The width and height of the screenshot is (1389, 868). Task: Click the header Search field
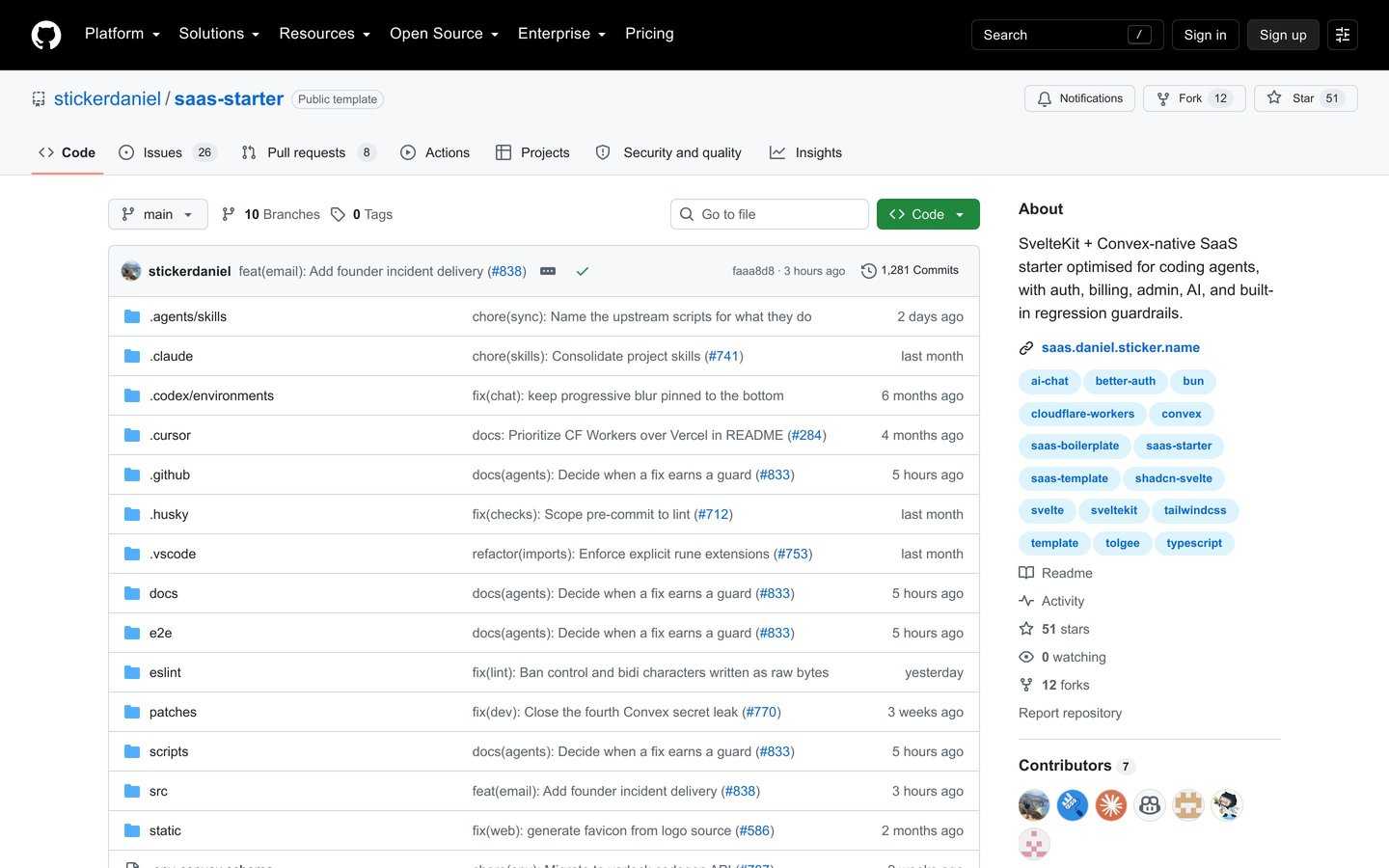click(x=1067, y=35)
